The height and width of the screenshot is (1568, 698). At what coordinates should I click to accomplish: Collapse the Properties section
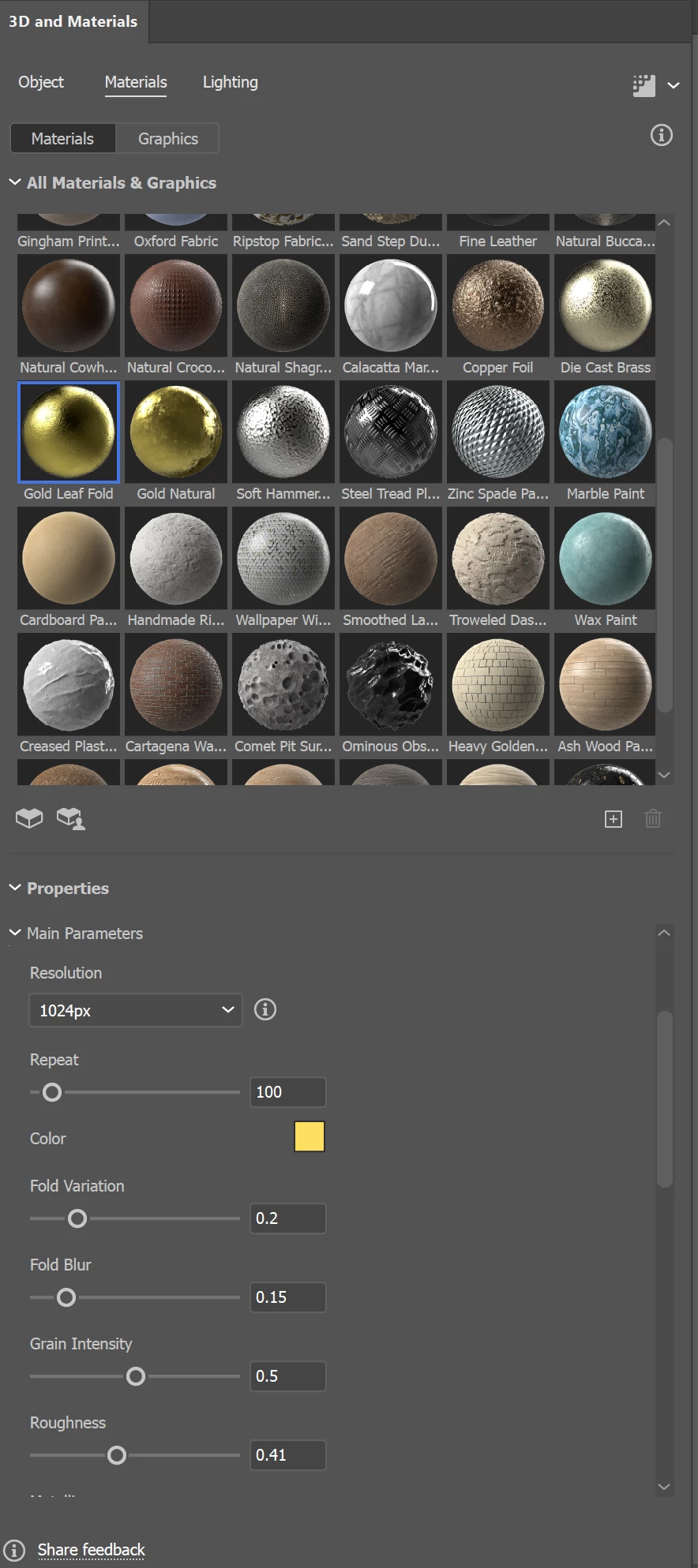click(x=15, y=888)
